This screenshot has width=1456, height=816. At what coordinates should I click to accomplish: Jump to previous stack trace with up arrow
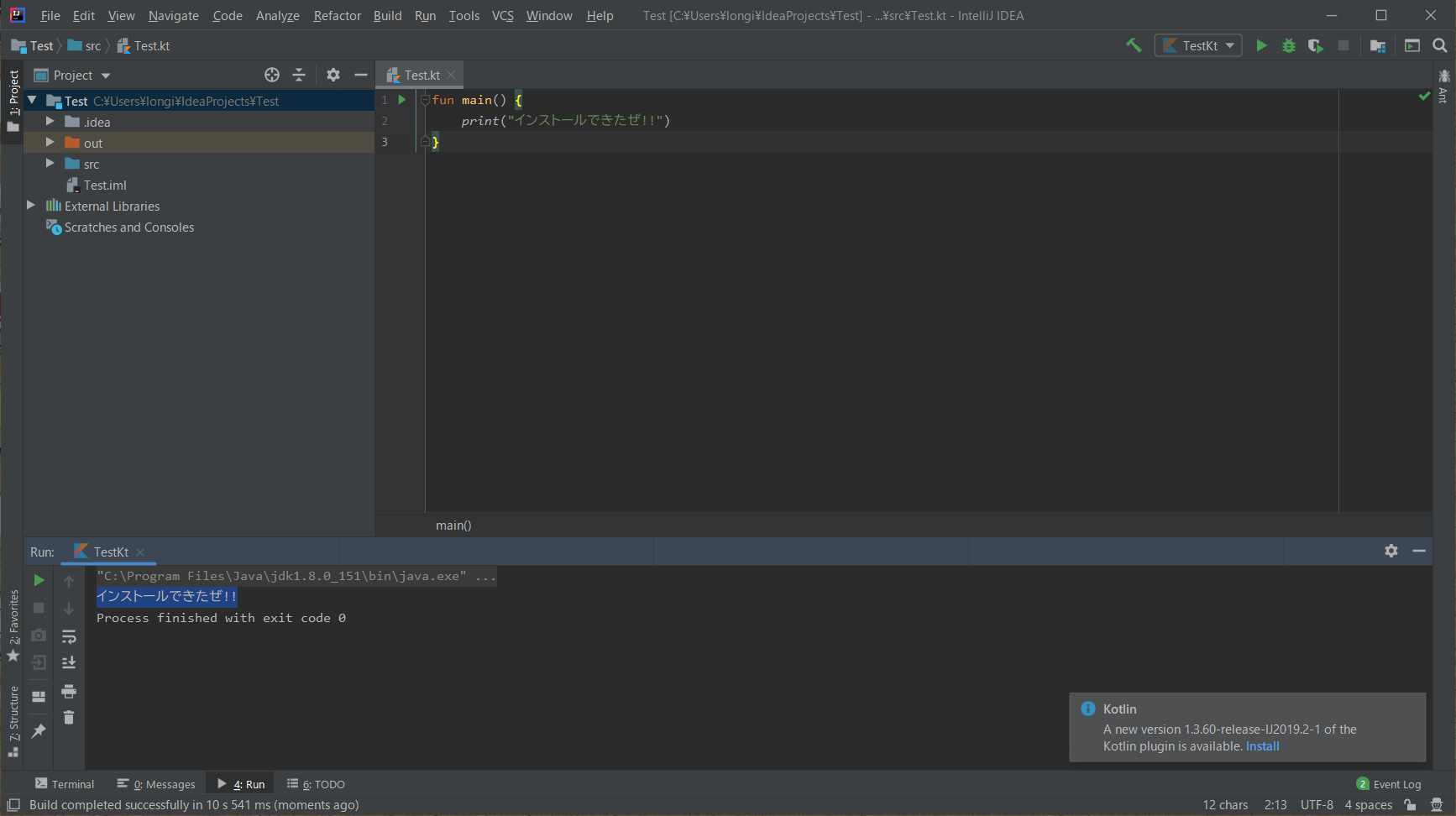[x=69, y=581]
